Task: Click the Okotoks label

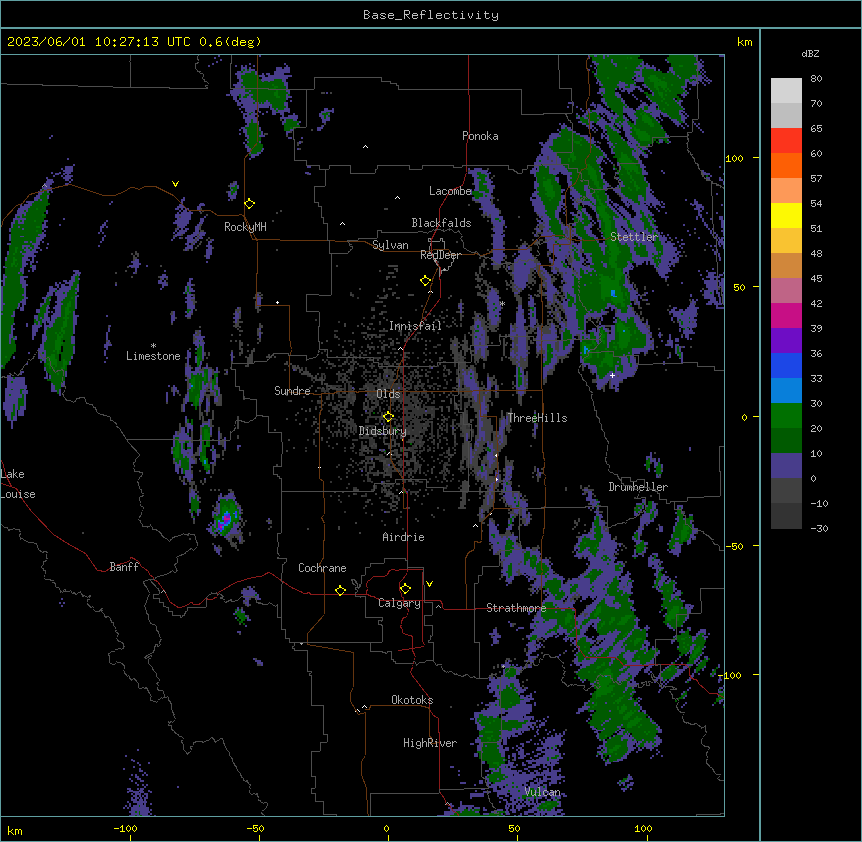Action: click(412, 700)
